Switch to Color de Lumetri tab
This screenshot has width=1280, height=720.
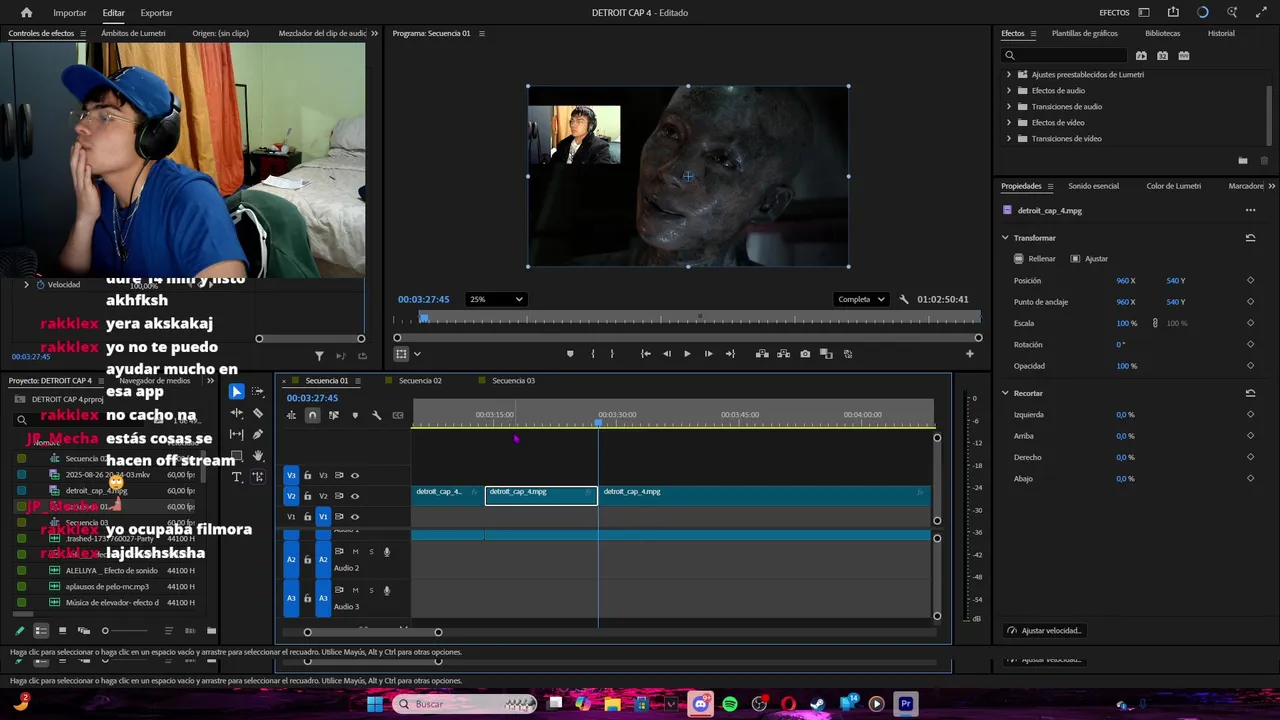coord(1173,186)
